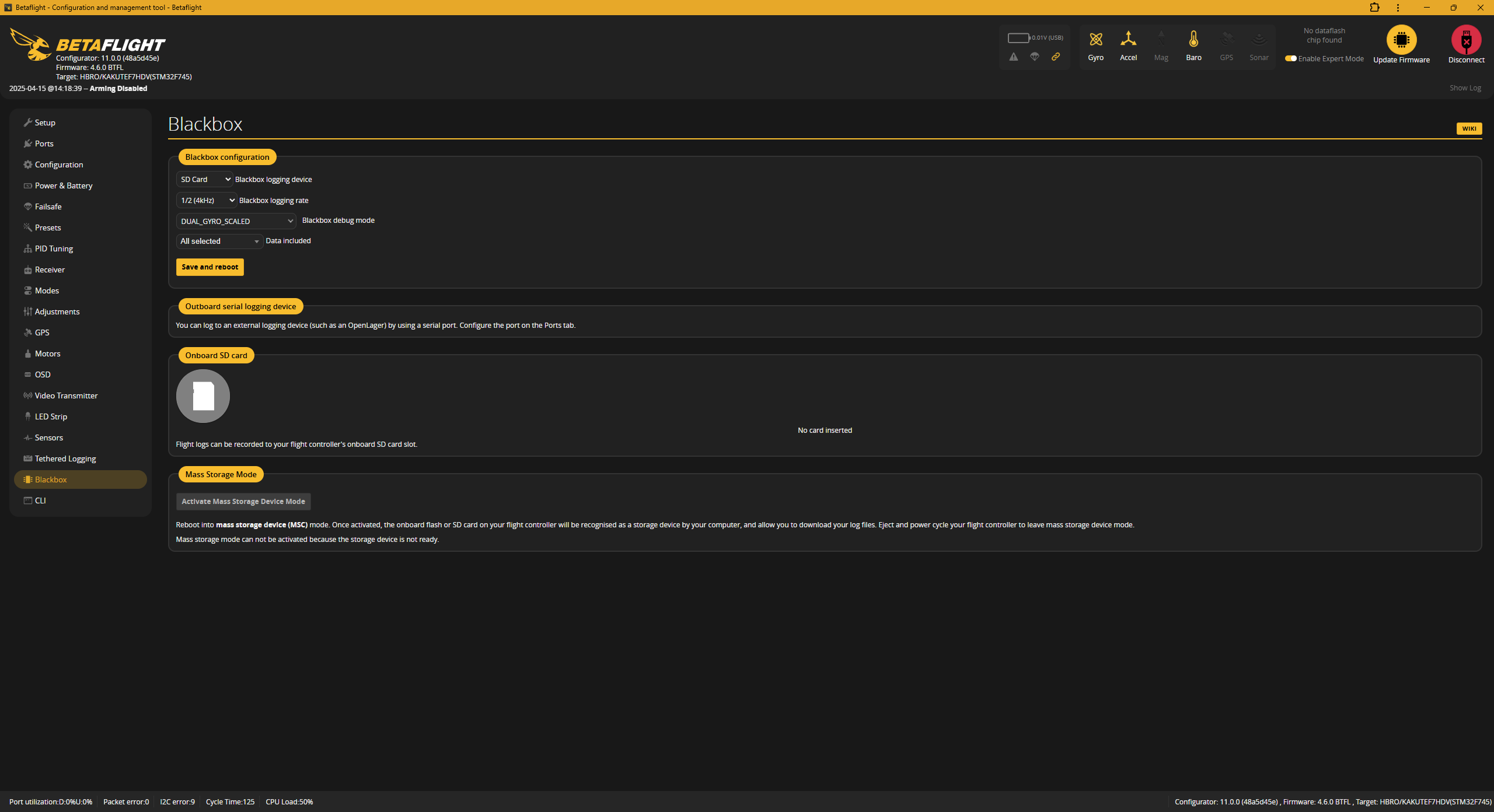Click Activate Mass Storage Device Mode button
Image resolution: width=1494 pixels, height=812 pixels.
click(243, 502)
